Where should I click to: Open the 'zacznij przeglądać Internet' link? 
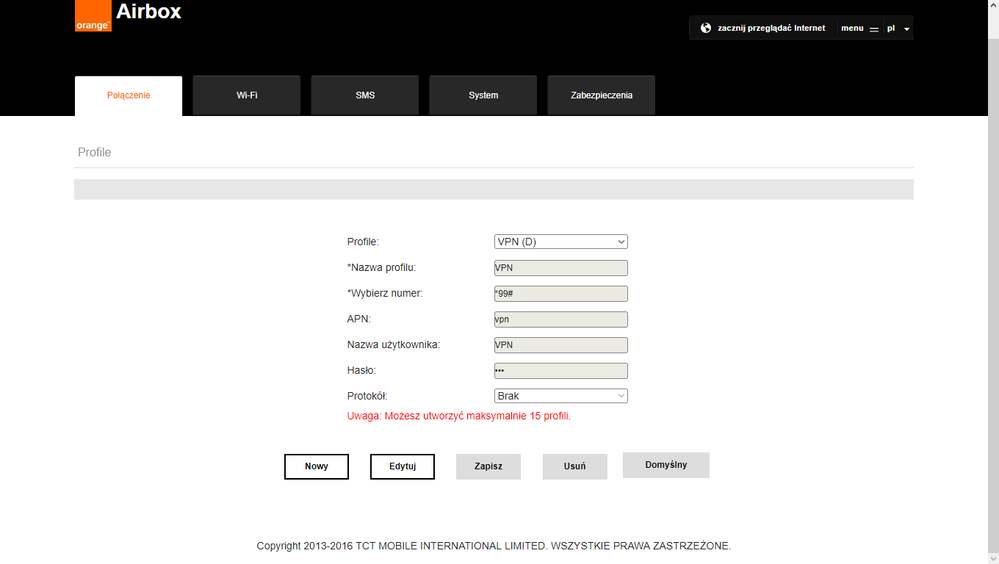[x=771, y=28]
